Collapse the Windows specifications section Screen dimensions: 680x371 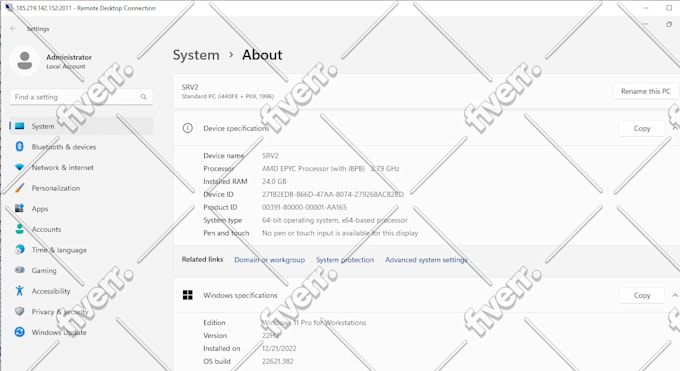675,295
